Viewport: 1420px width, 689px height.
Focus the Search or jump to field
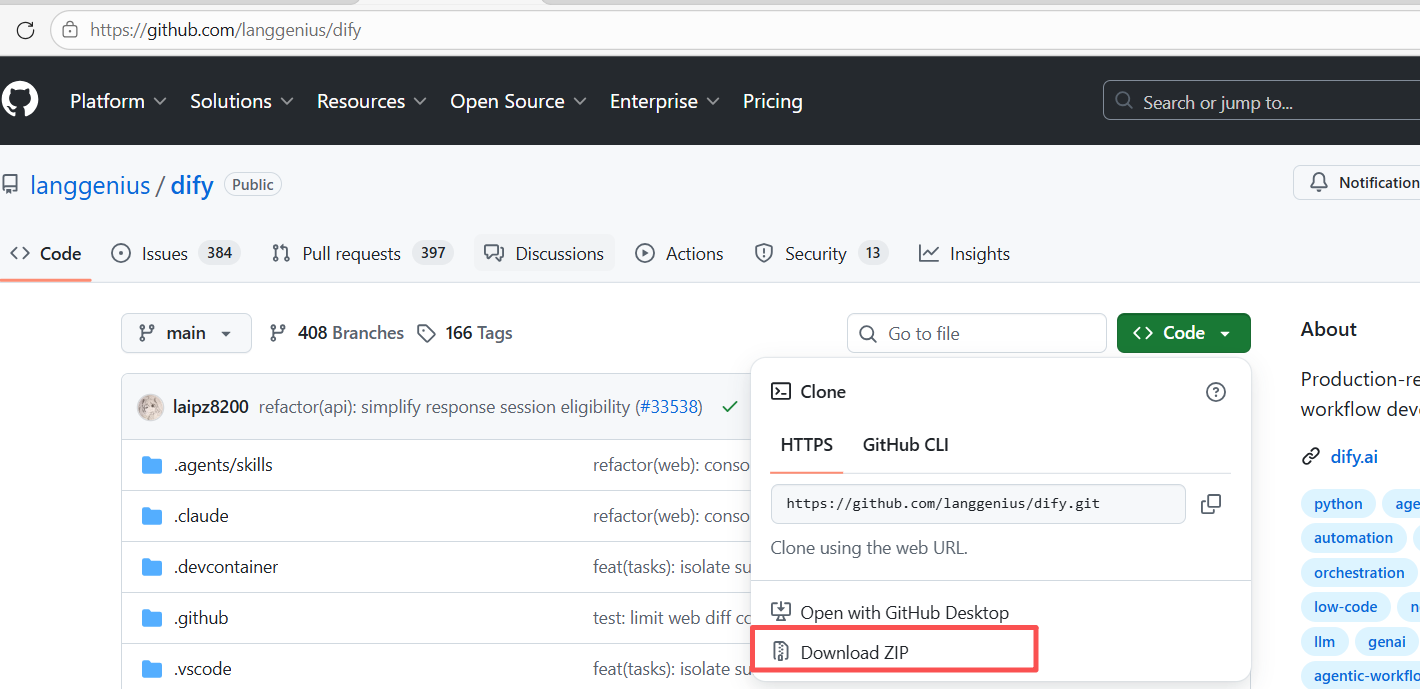point(1262,101)
